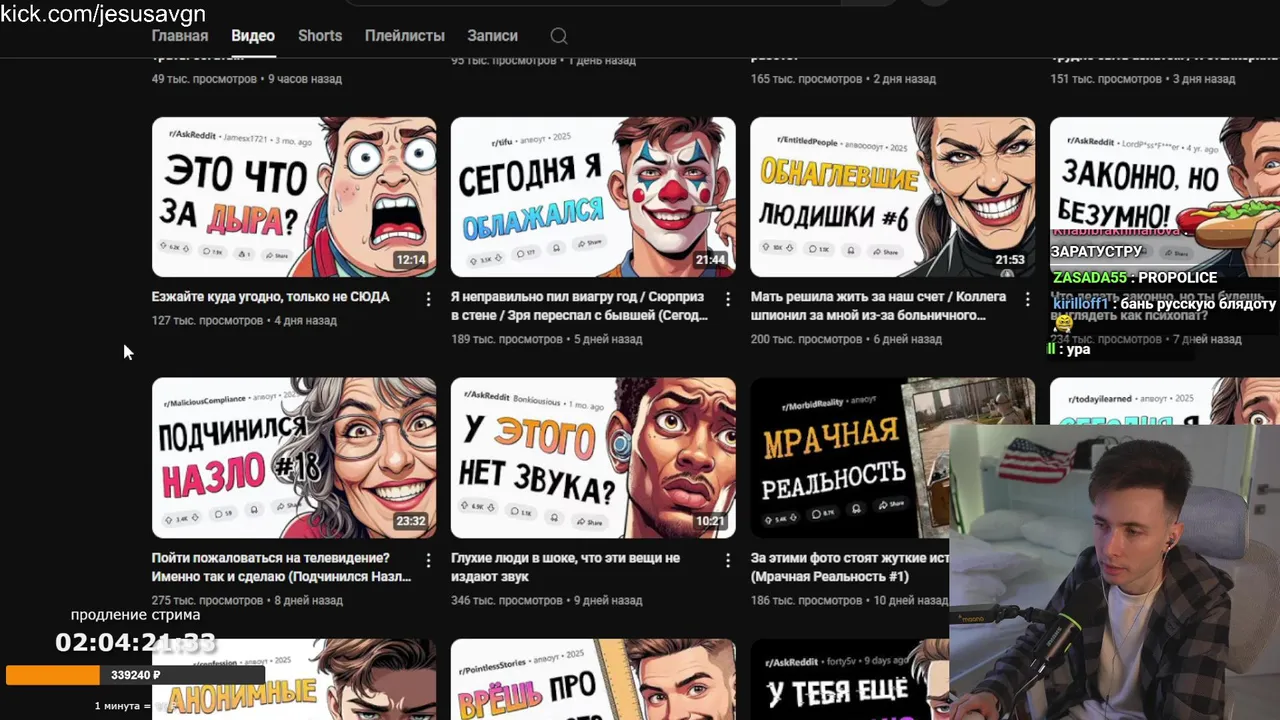Switch to the Shorts tab
Viewport: 1280px width, 720px height.
click(320, 35)
